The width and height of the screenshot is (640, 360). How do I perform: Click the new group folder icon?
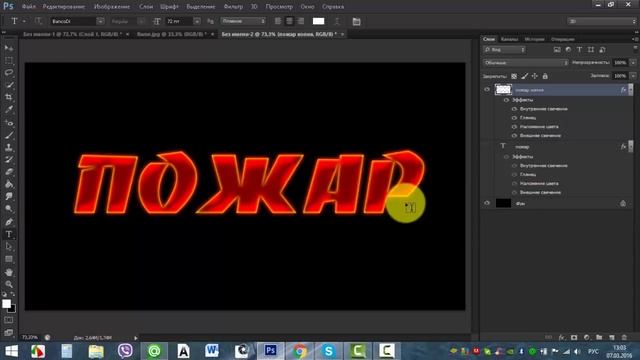[x=599, y=338]
